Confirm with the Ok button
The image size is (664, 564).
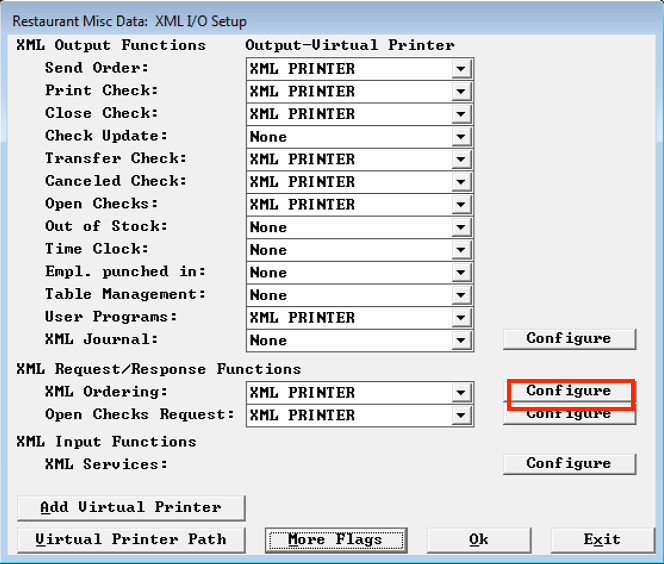(x=479, y=540)
